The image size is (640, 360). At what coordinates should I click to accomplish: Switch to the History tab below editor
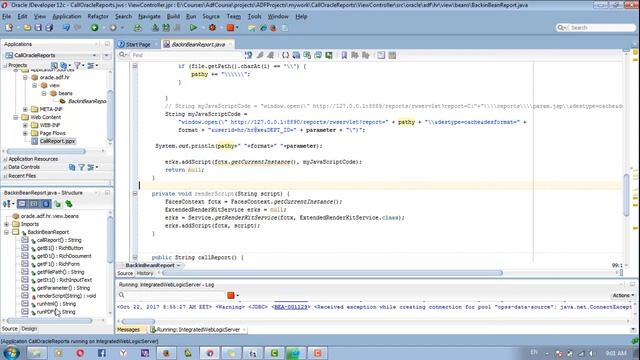click(145, 273)
